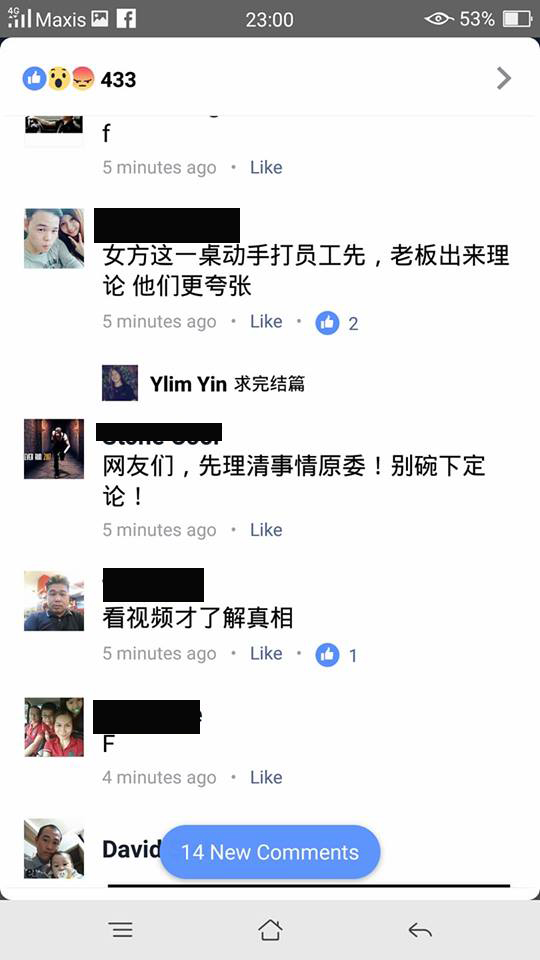The width and height of the screenshot is (540, 960).
Task: Tap the wow reaction emoji icon
Action: (59, 79)
